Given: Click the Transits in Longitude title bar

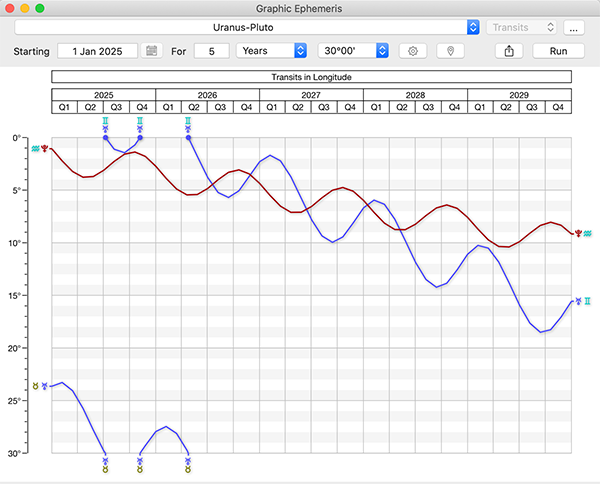Looking at the screenshot, I should [x=311, y=77].
